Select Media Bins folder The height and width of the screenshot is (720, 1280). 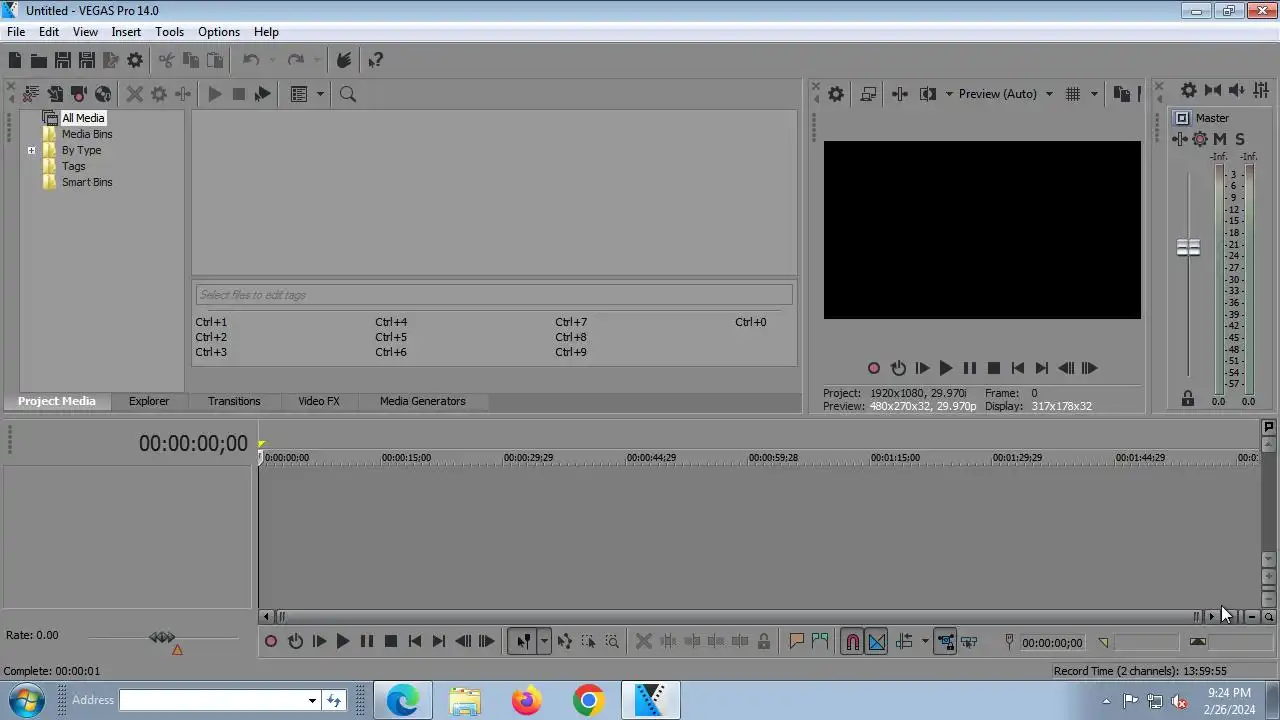tap(87, 134)
